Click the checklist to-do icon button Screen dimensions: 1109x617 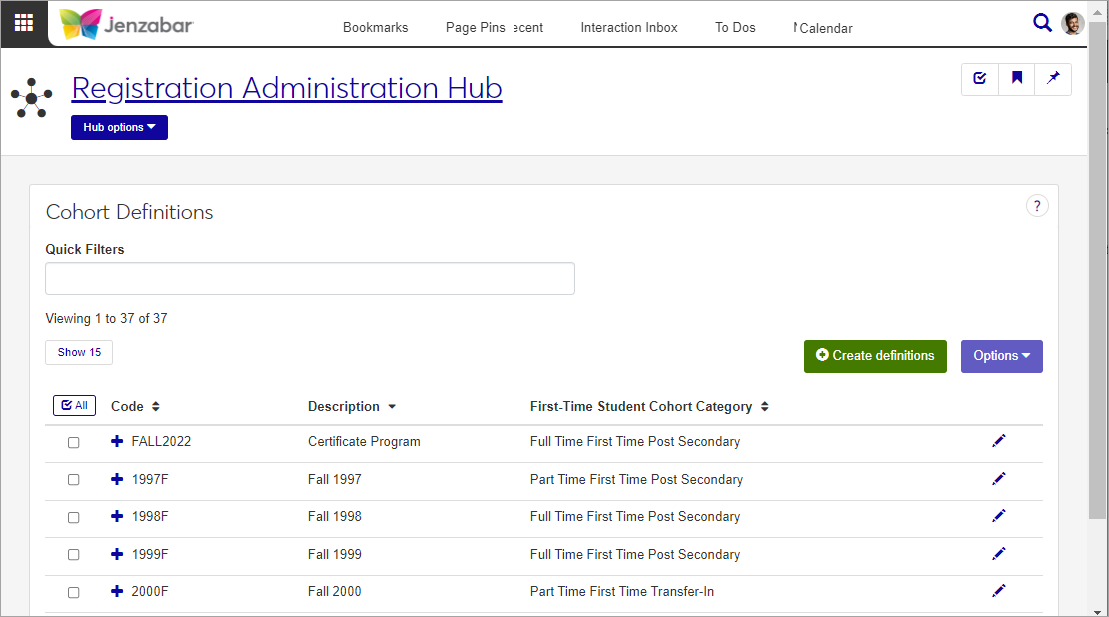(980, 78)
